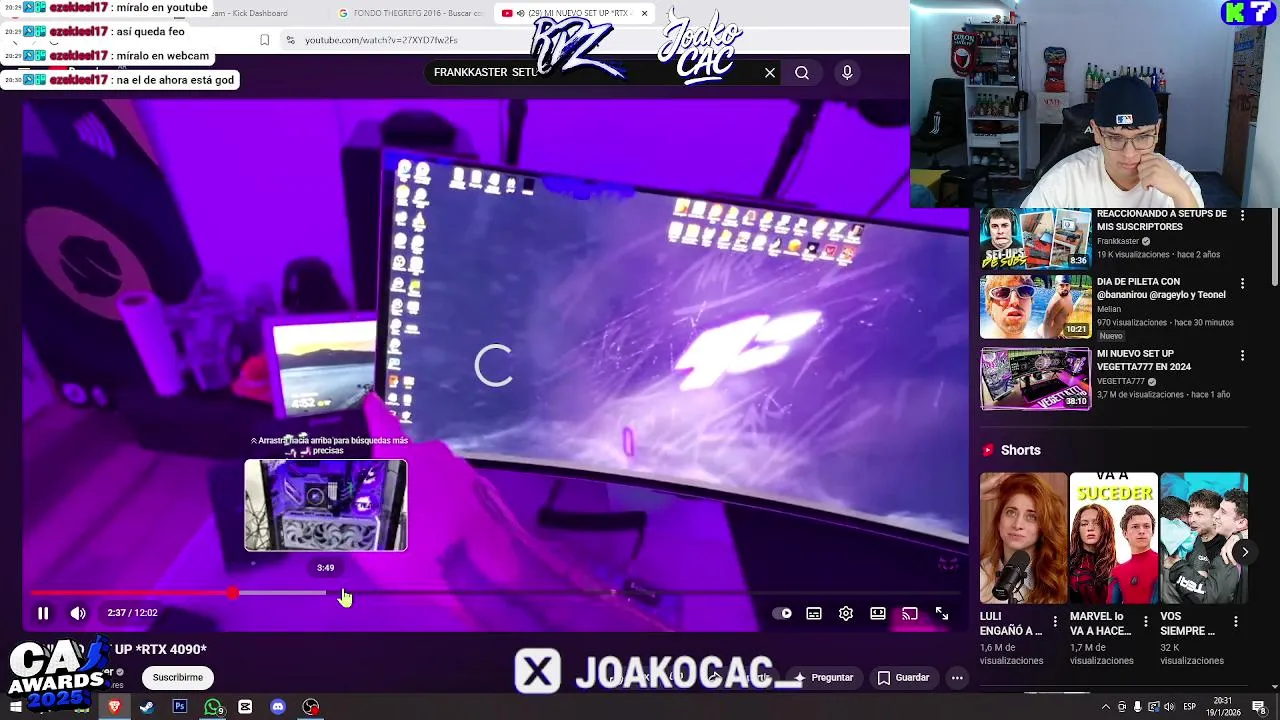Show next Shorts with the arrow
The height and width of the screenshot is (720, 1280).
coord(1245,552)
